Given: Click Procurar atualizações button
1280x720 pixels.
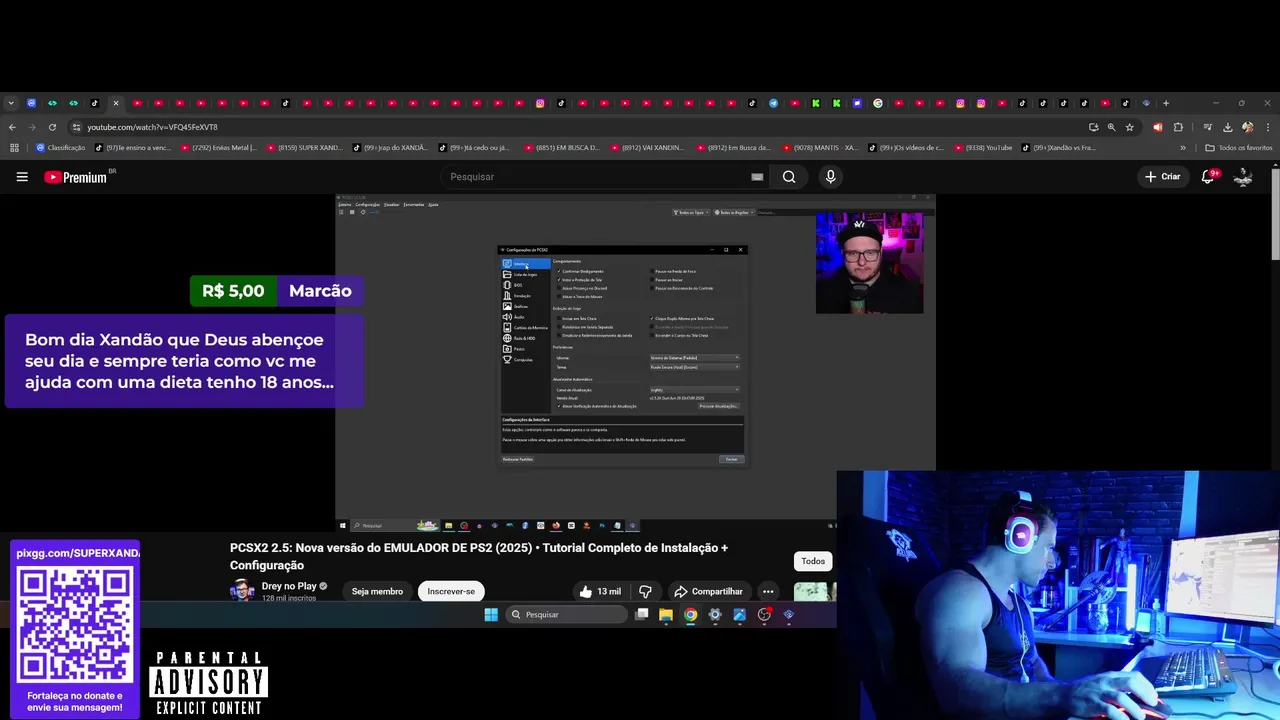Looking at the screenshot, I should point(719,406).
